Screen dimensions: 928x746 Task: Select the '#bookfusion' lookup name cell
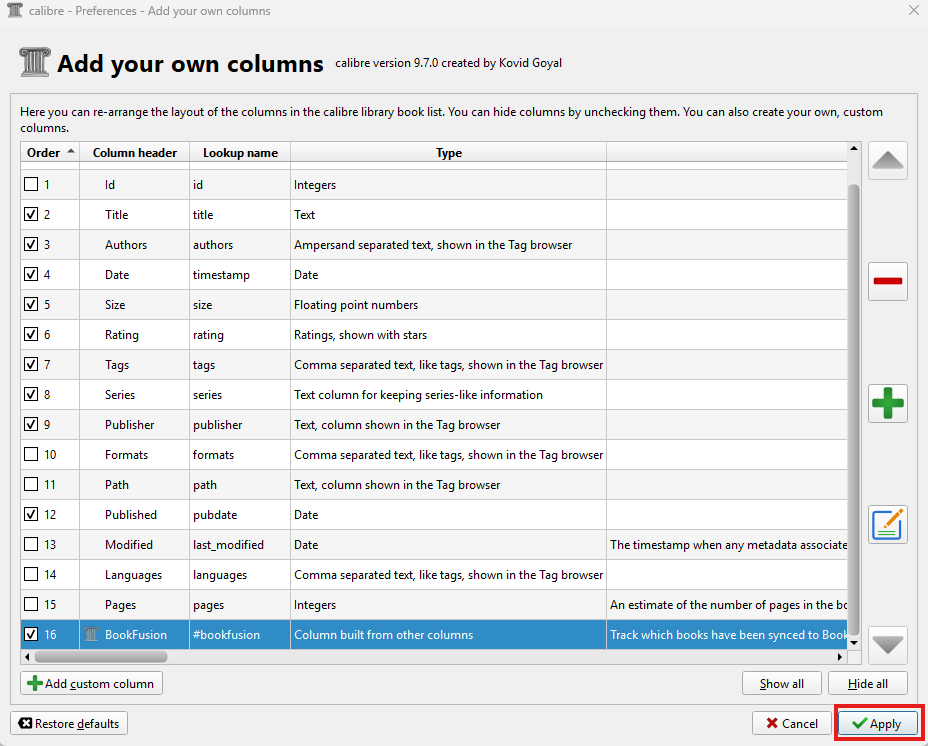click(x=240, y=635)
